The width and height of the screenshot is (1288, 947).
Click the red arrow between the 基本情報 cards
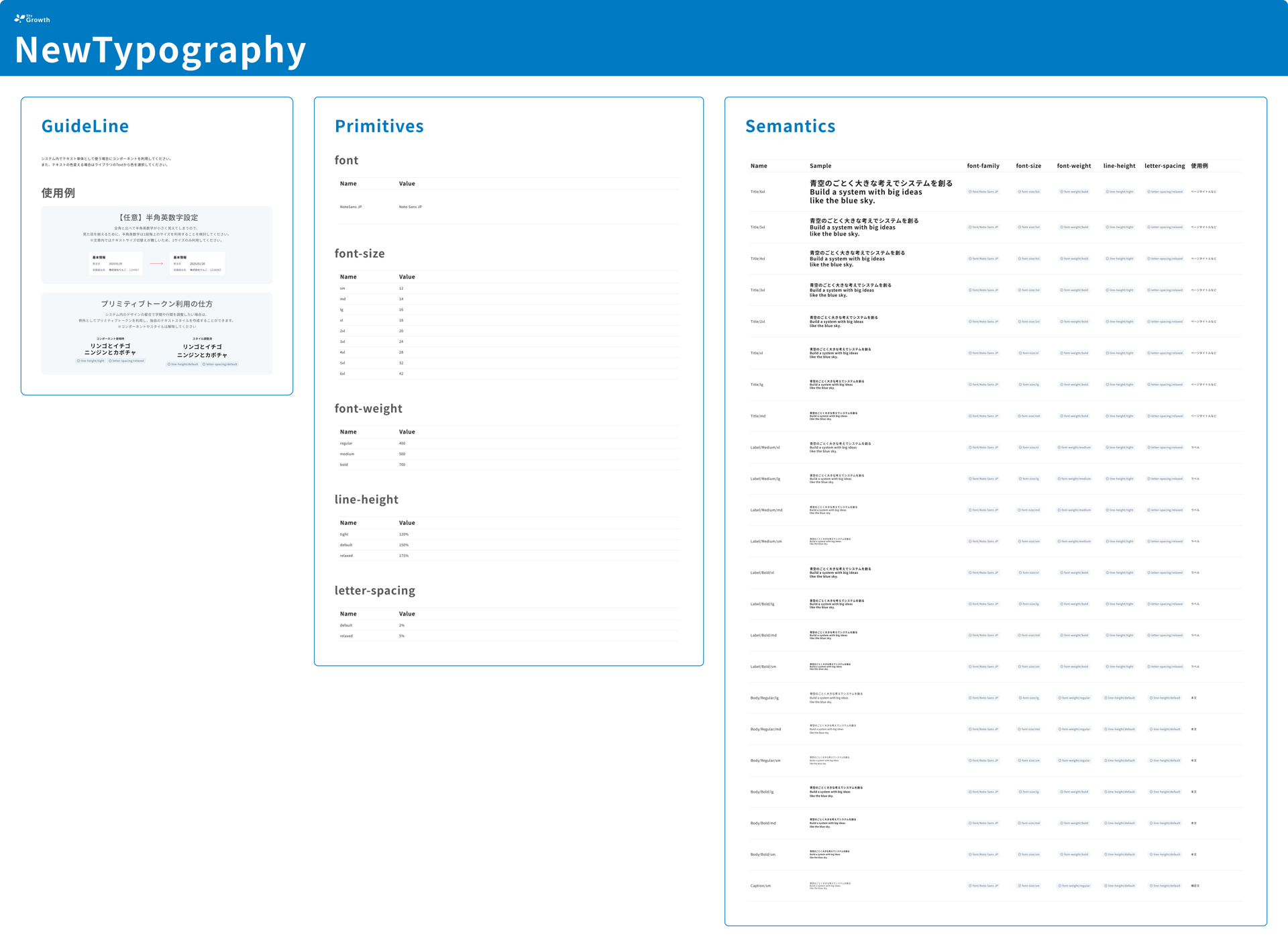click(x=156, y=264)
